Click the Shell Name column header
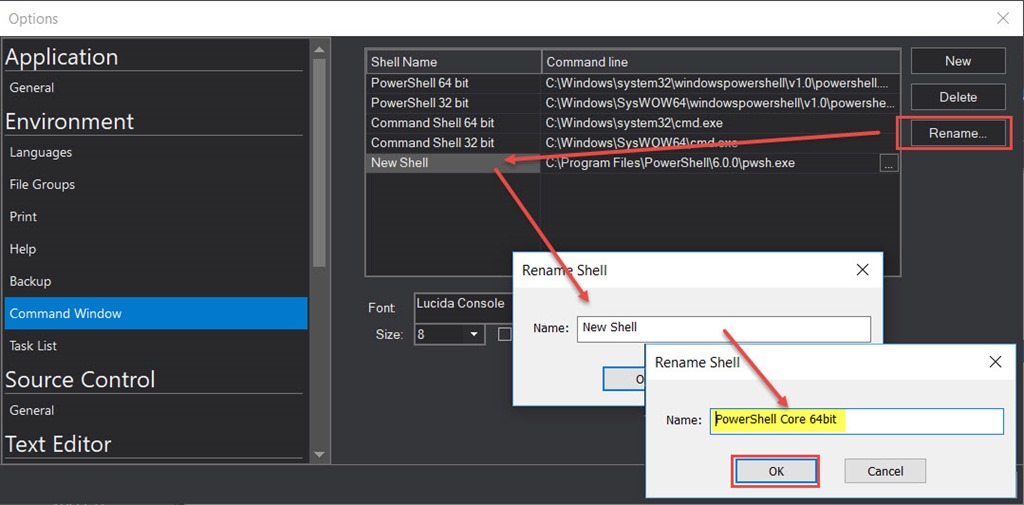This screenshot has width=1024, height=505. [453, 62]
